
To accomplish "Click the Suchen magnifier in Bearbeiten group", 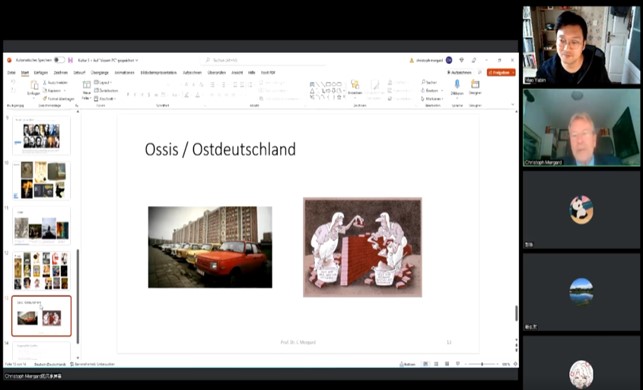I will (x=423, y=82).
